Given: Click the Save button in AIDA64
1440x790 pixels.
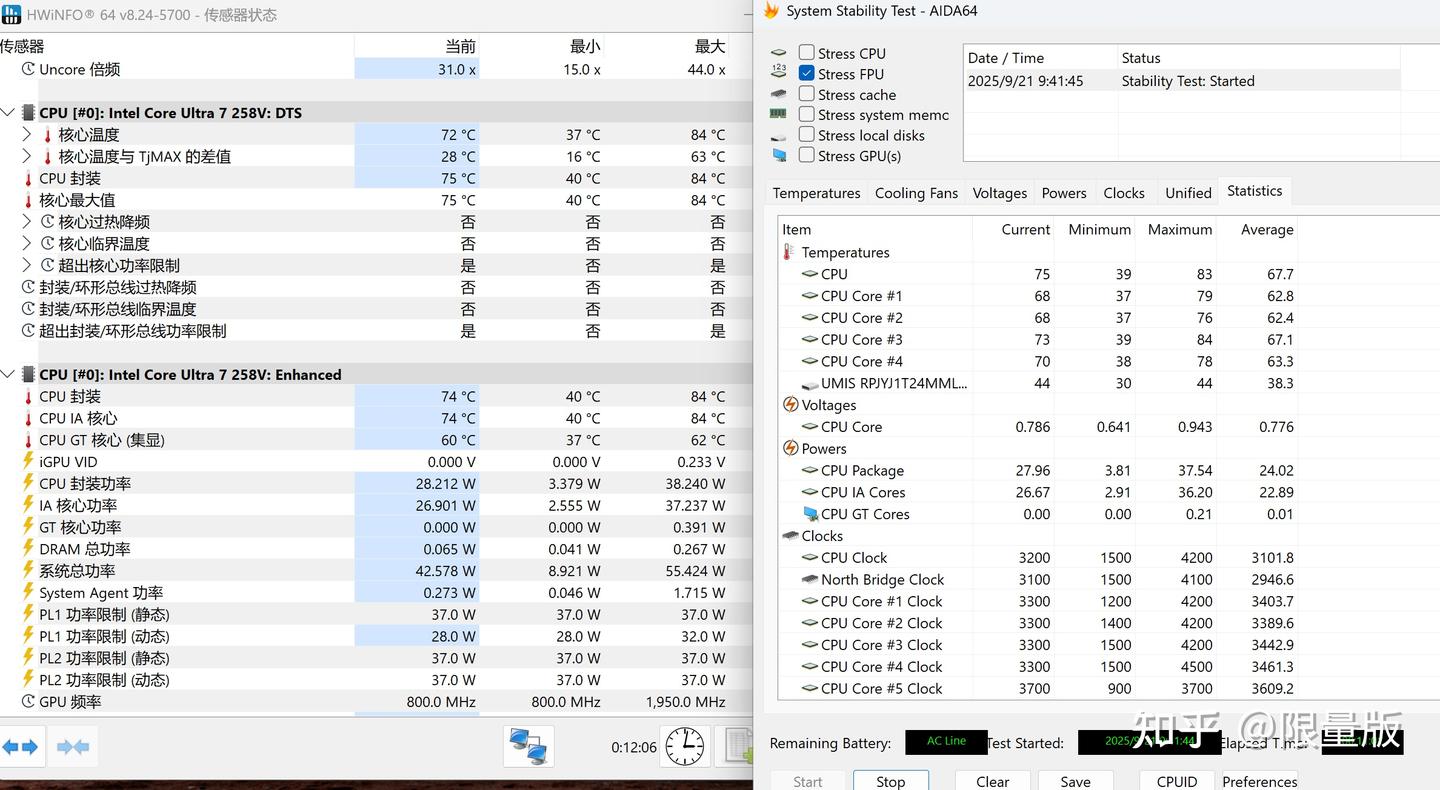Looking at the screenshot, I should 1075,781.
